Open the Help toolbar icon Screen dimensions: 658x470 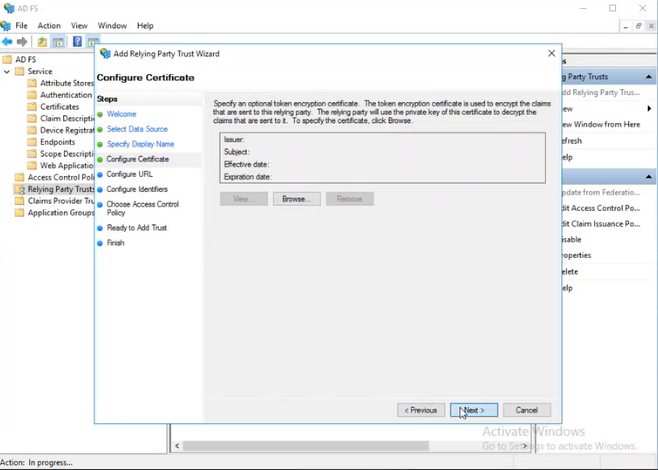[77, 41]
